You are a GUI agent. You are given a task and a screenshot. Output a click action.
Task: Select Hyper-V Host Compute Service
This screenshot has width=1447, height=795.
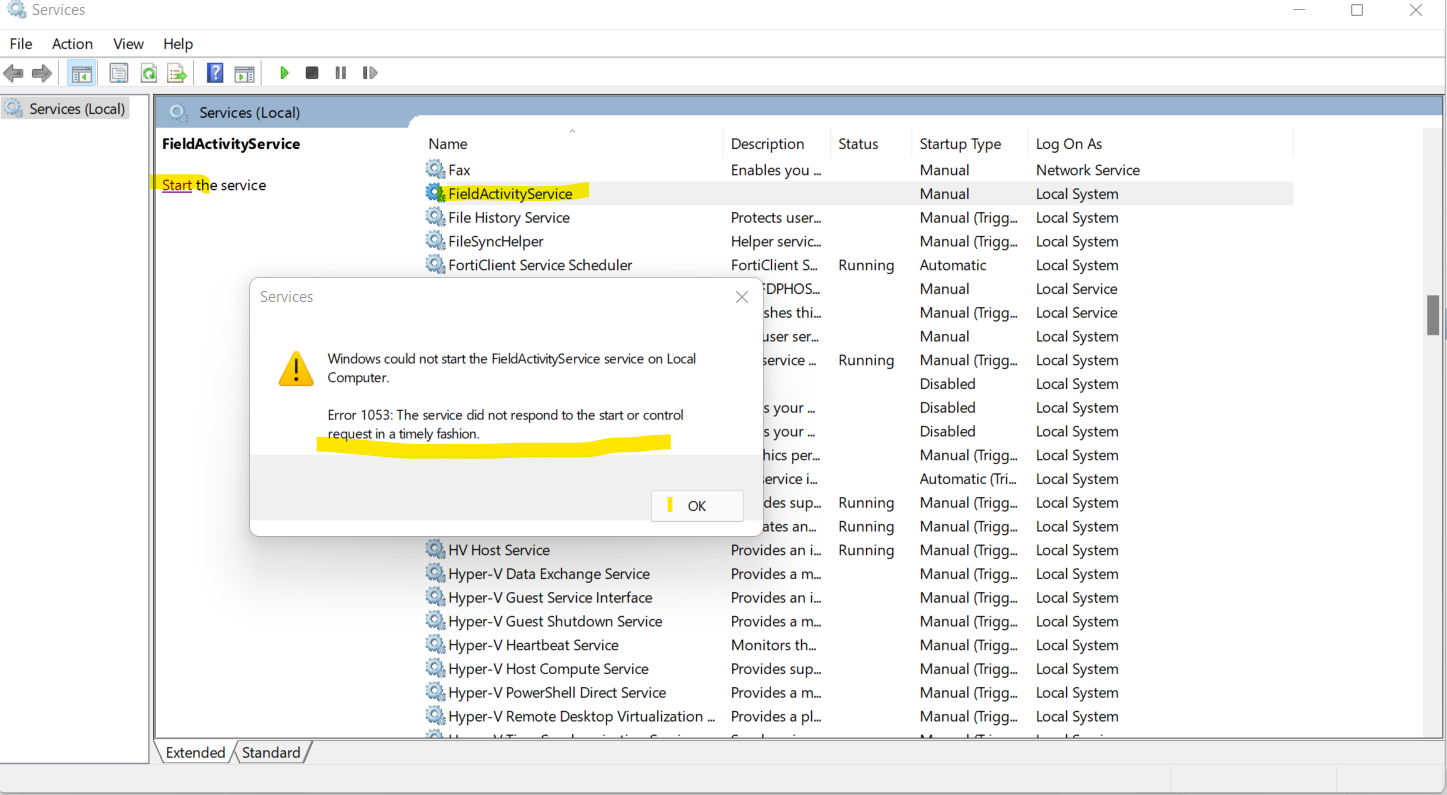[x=858, y=669]
